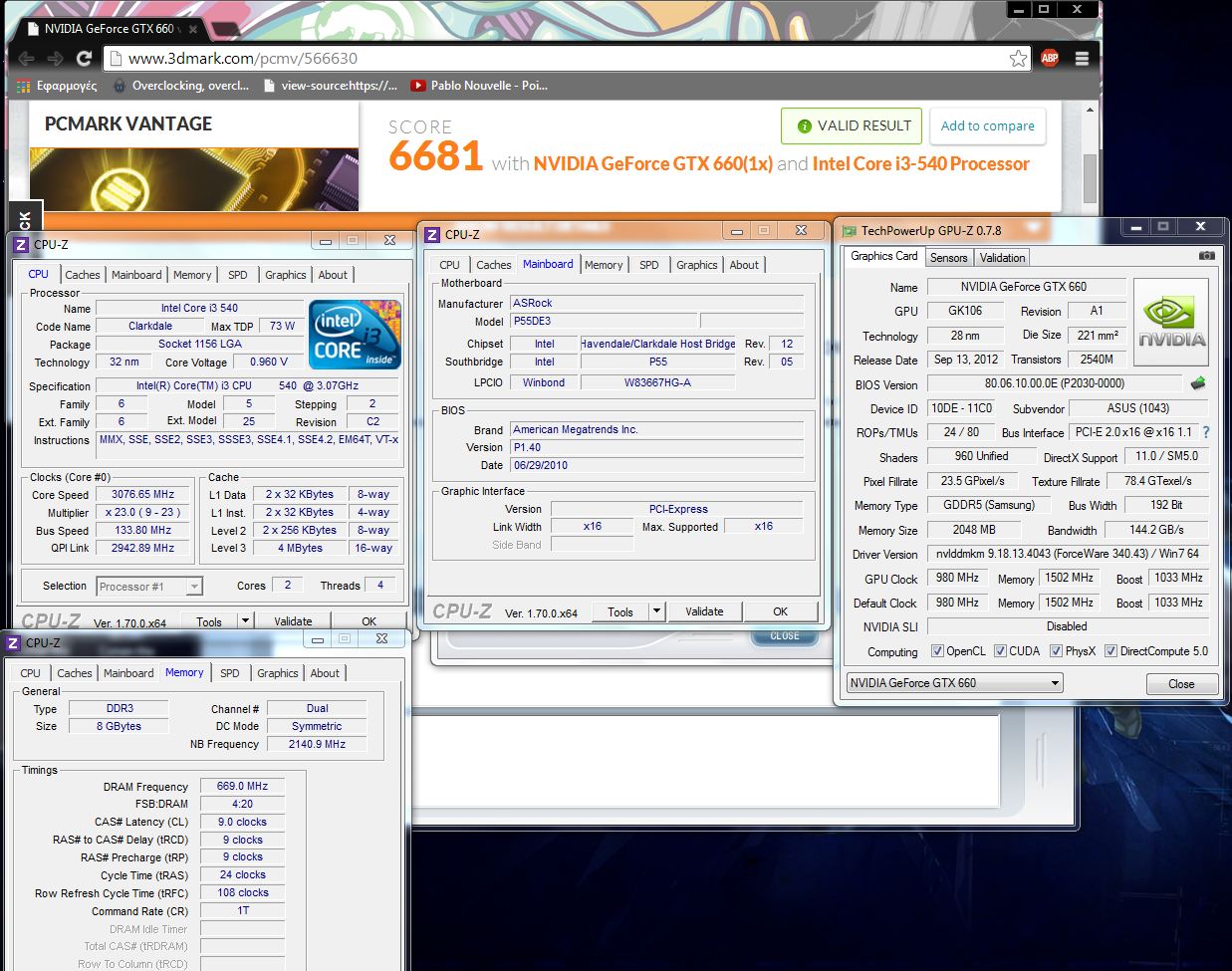This screenshot has height=971, width=1232.
Task: Click CPU-Z icon in Memory window title
Action: click(13, 643)
